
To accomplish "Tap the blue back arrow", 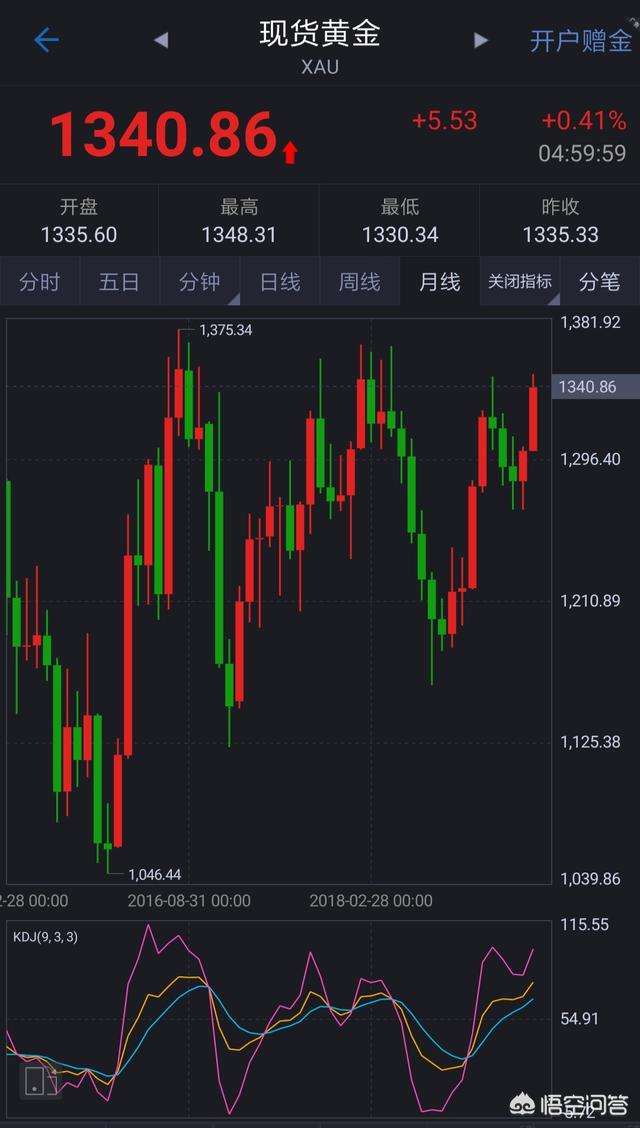I will [46, 40].
